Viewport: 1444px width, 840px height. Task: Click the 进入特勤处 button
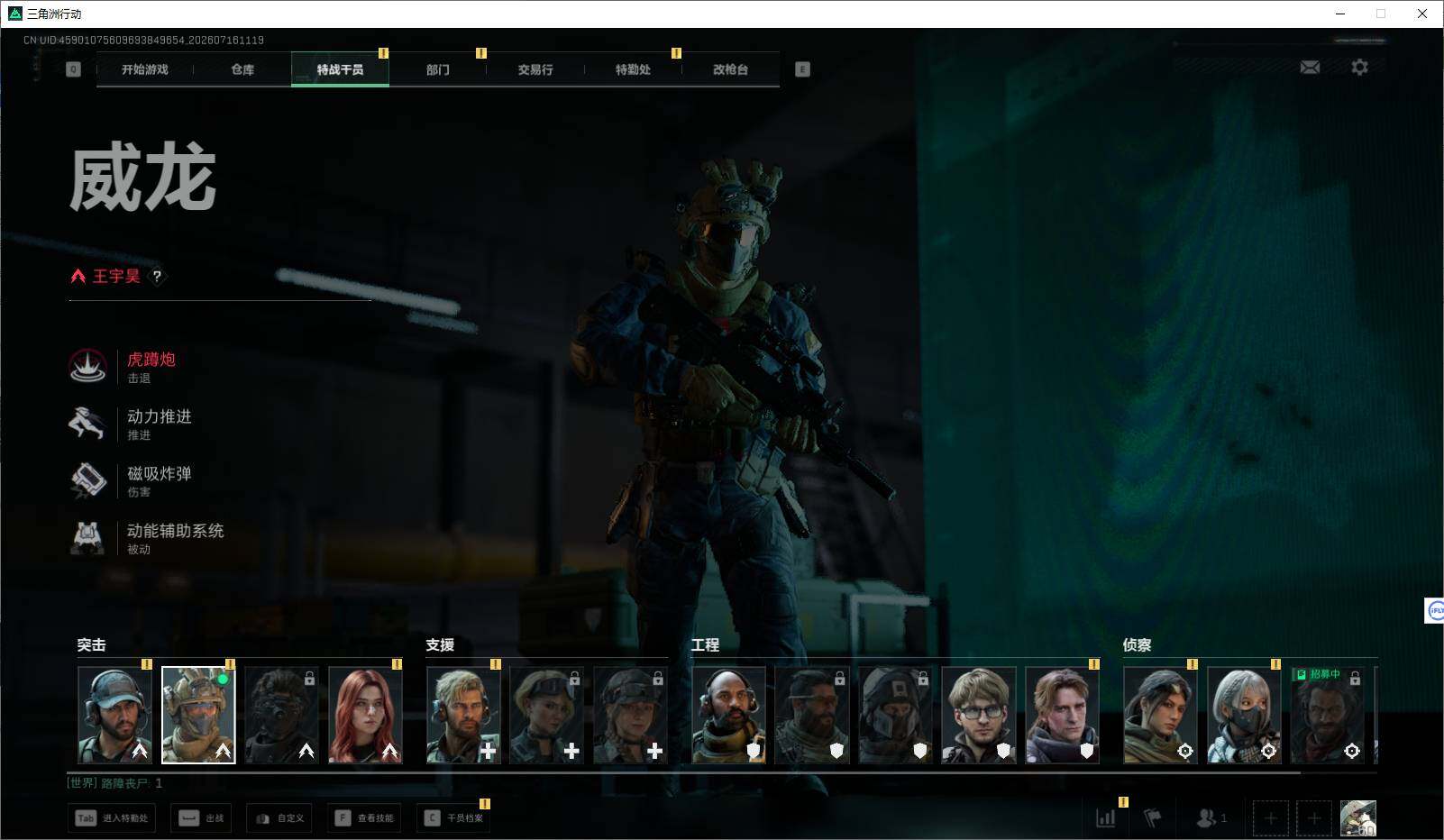coord(111,818)
